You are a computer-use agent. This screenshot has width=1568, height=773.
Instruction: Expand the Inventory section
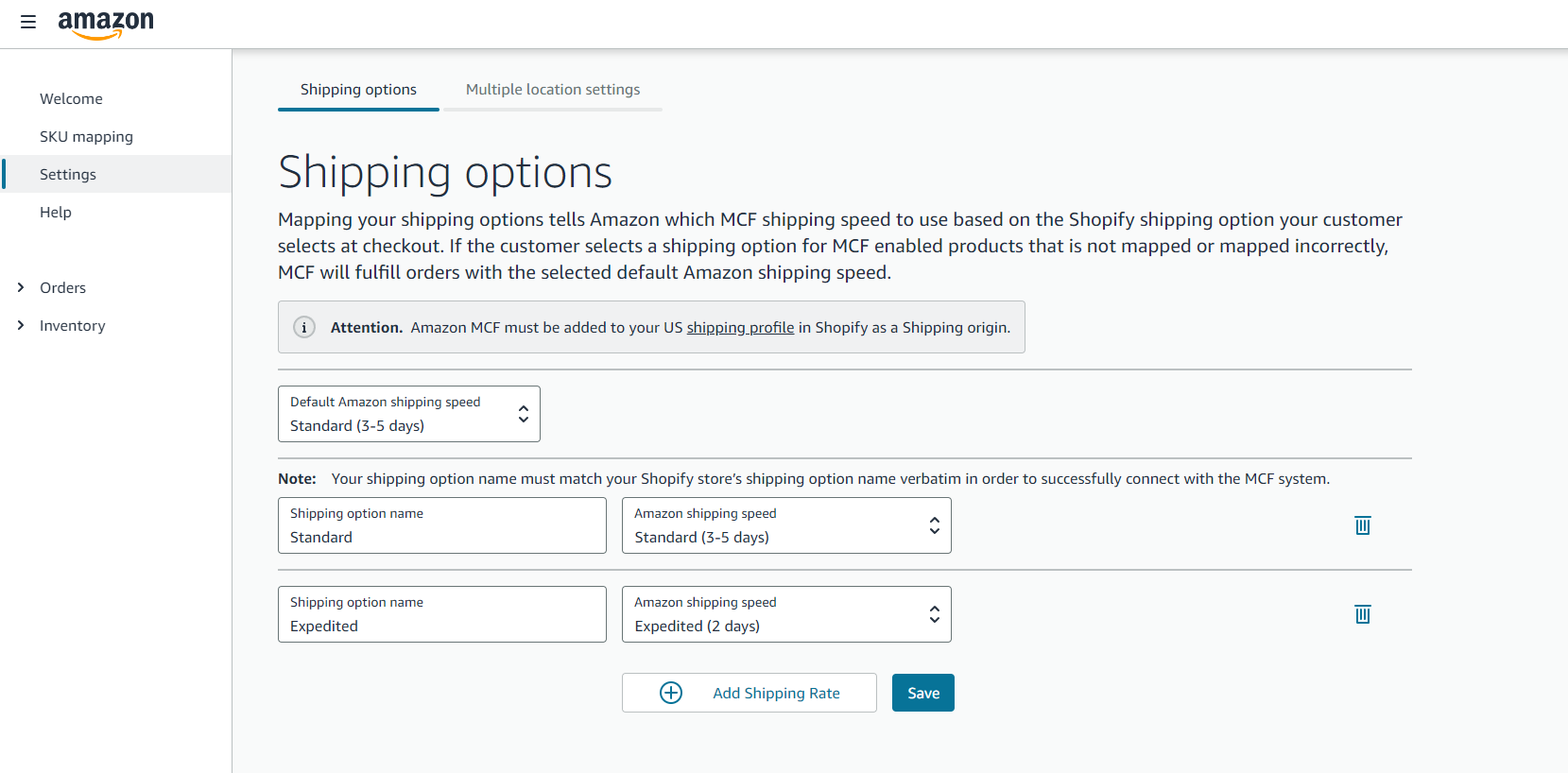pos(21,325)
